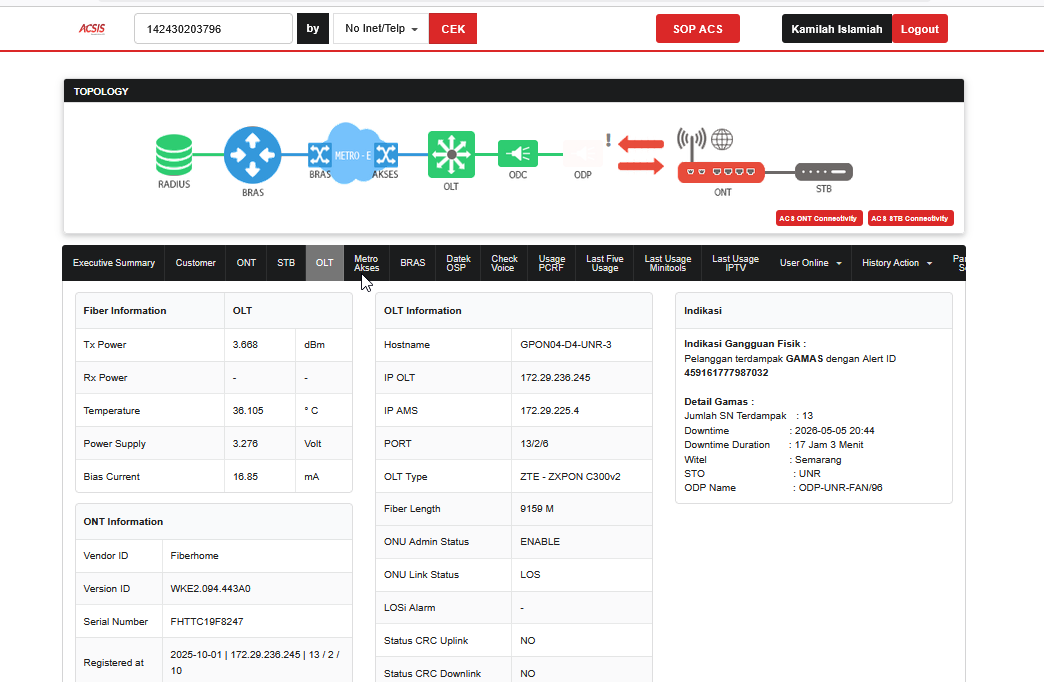Click the Kamilah Islamiah user button
Viewport: 1044px width, 682px height.
(837, 29)
